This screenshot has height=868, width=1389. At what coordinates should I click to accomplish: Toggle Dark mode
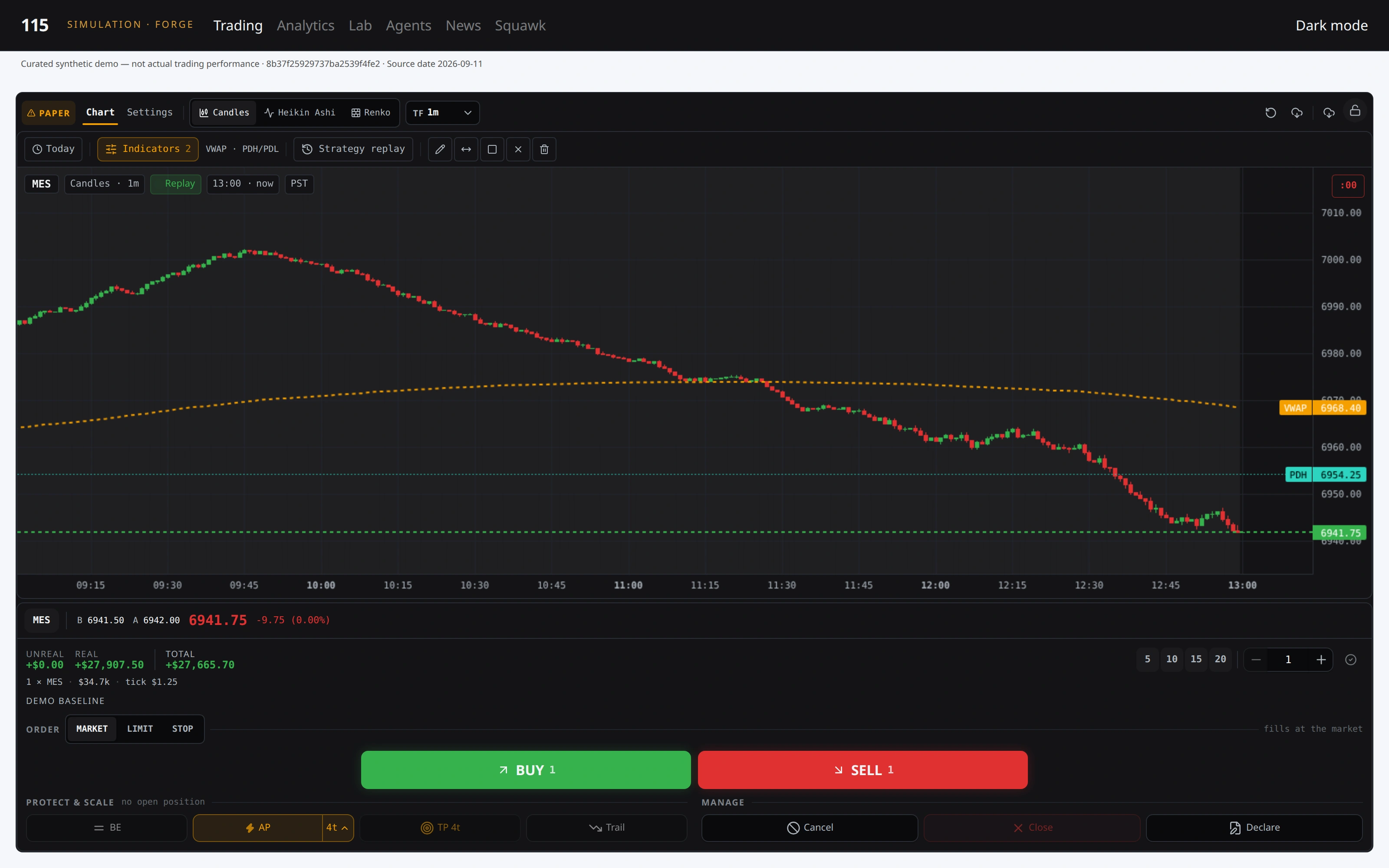[1332, 25]
